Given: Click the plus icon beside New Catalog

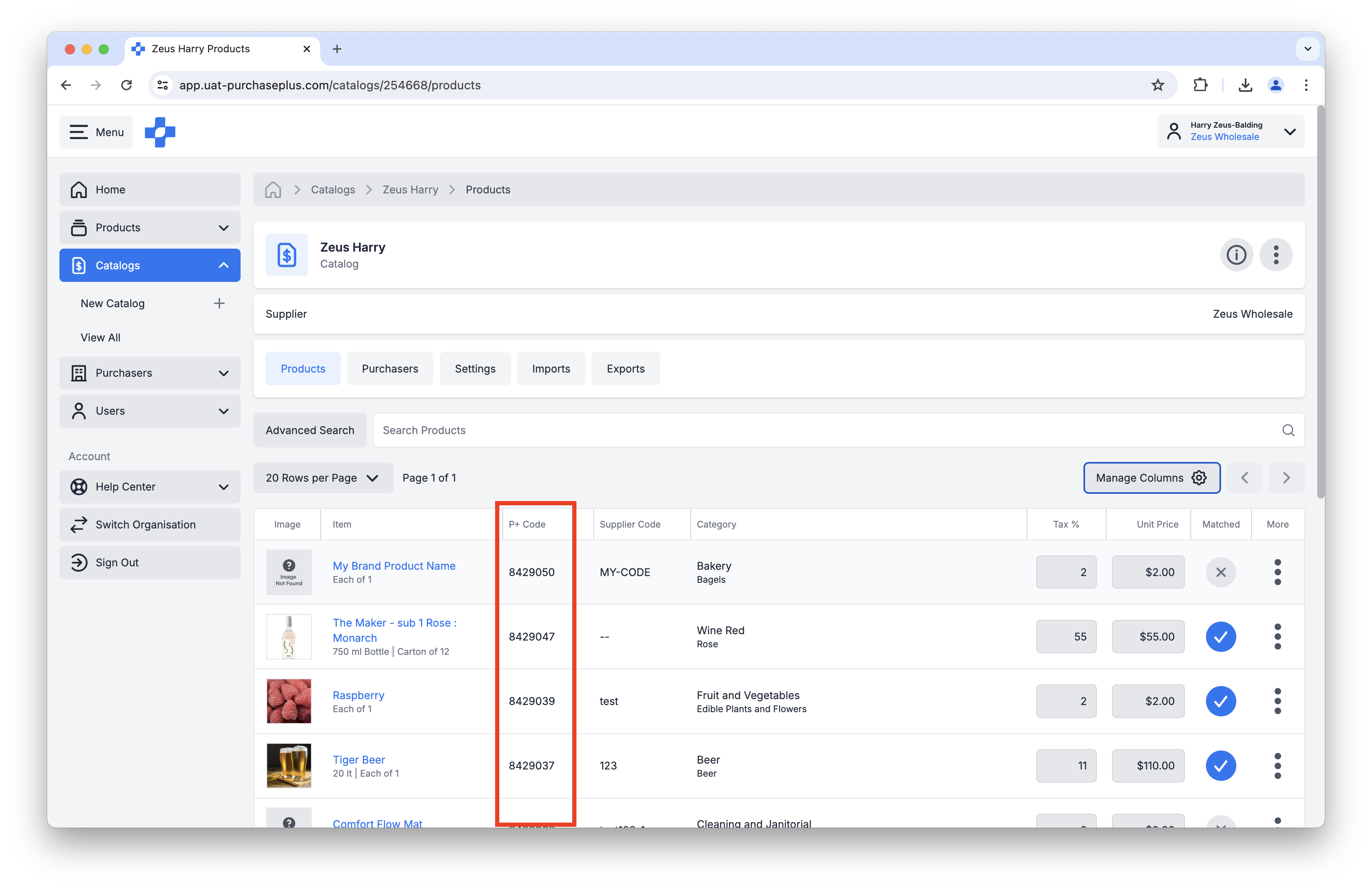Looking at the screenshot, I should tap(219, 303).
